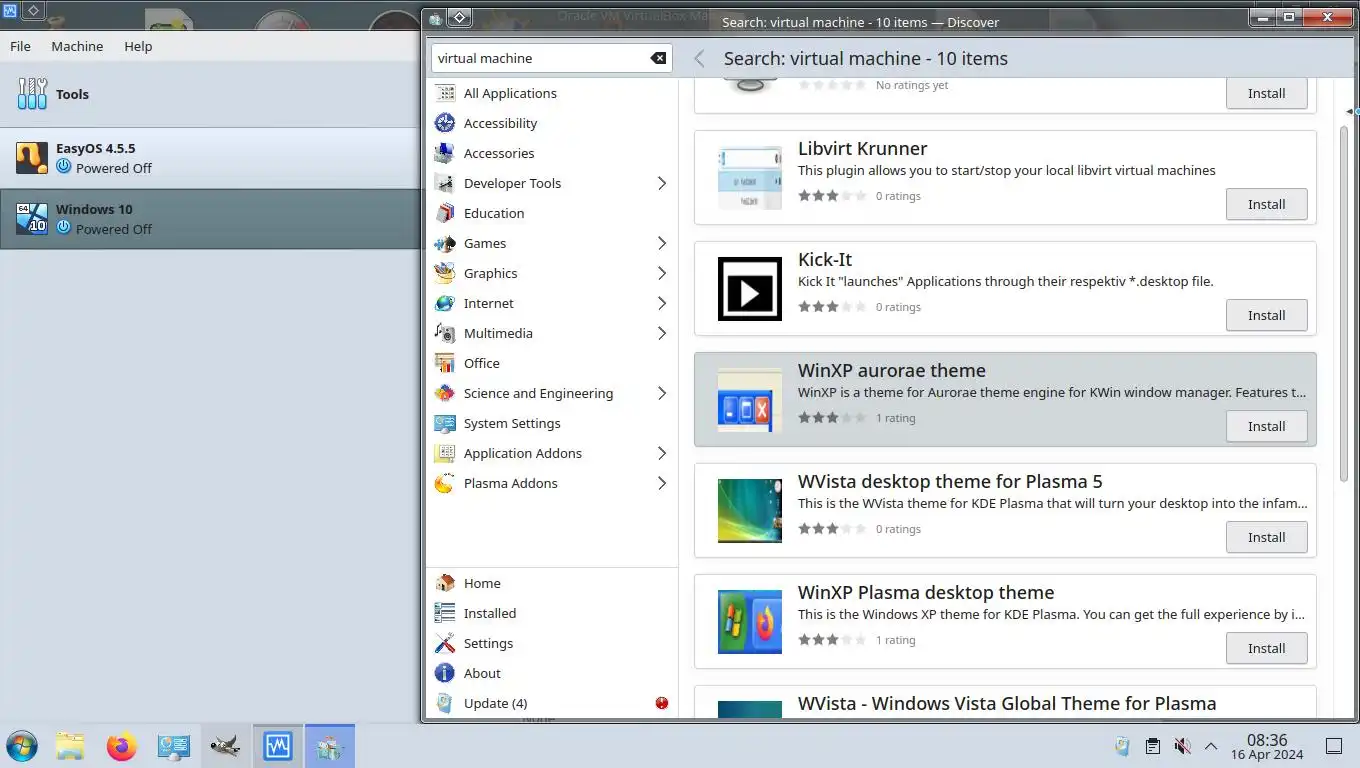1360x768 pixels.
Task: Click the Settings tools icon in Discover
Action: tap(445, 643)
